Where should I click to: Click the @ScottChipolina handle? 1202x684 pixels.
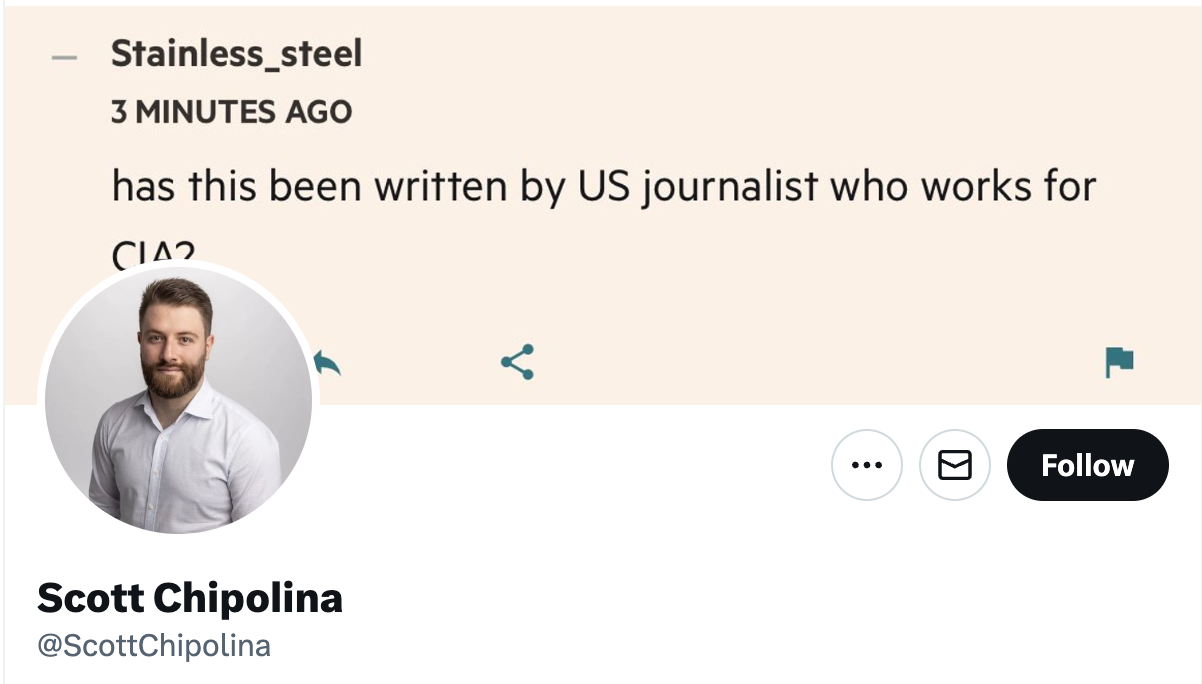click(x=154, y=646)
